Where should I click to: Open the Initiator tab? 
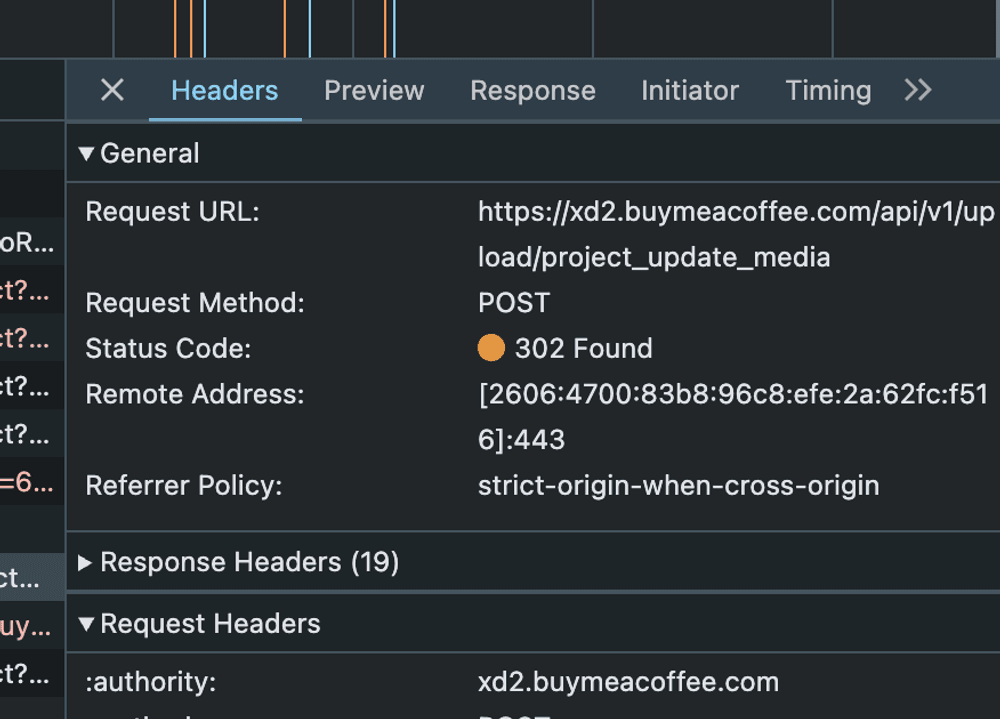pyautogui.click(x=689, y=90)
